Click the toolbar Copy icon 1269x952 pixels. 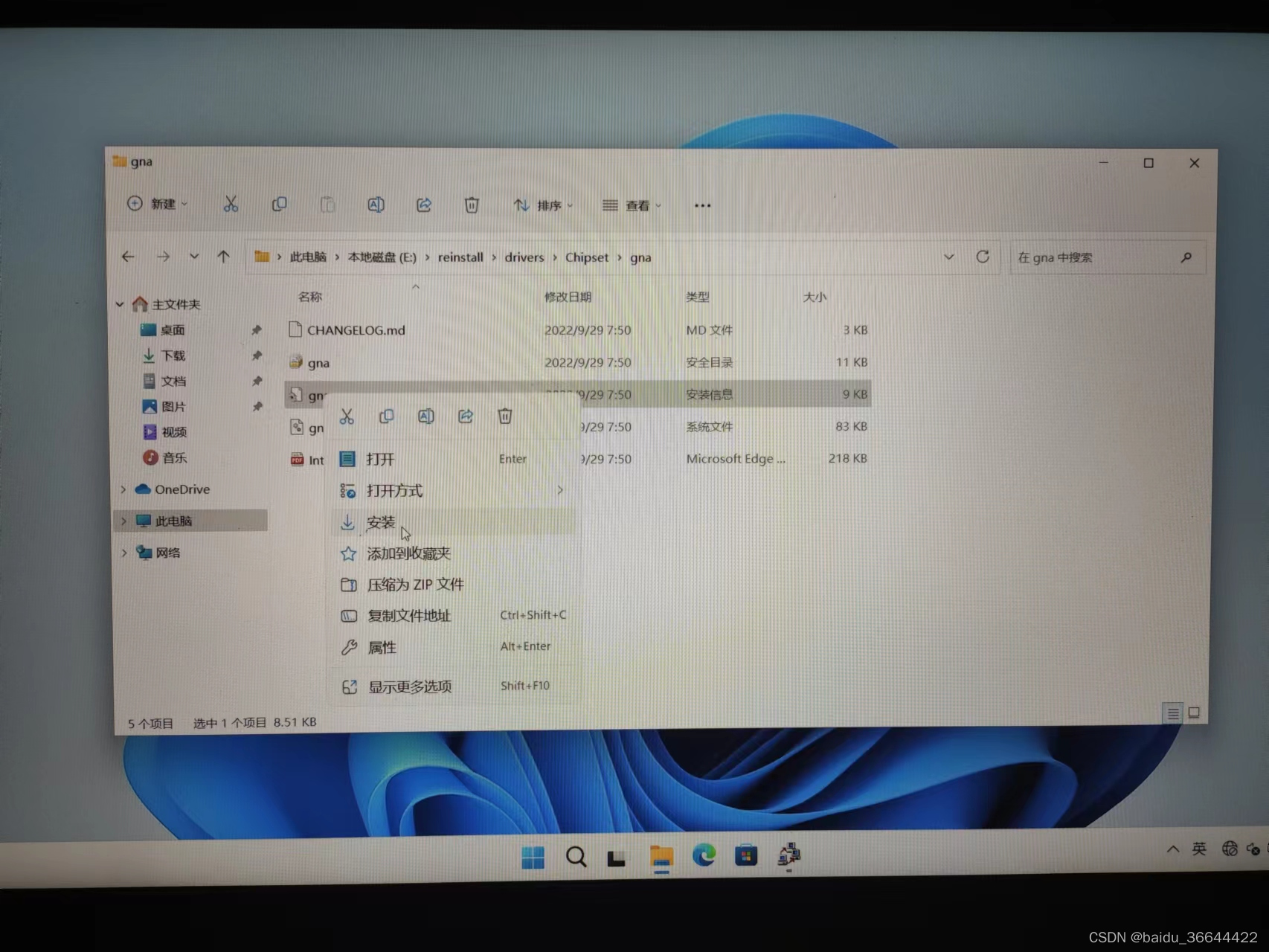[x=280, y=205]
